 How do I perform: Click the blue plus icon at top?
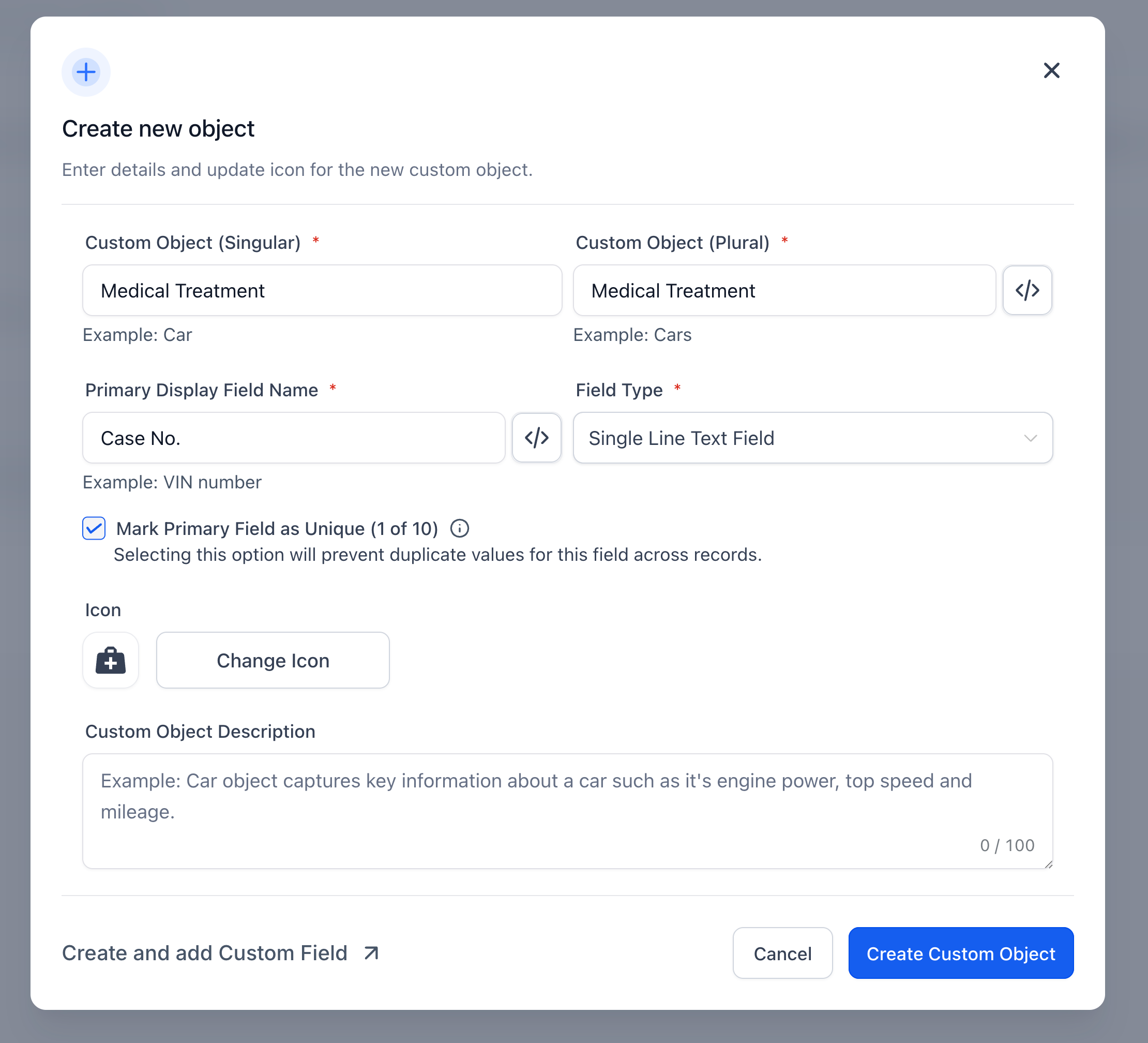[86, 72]
